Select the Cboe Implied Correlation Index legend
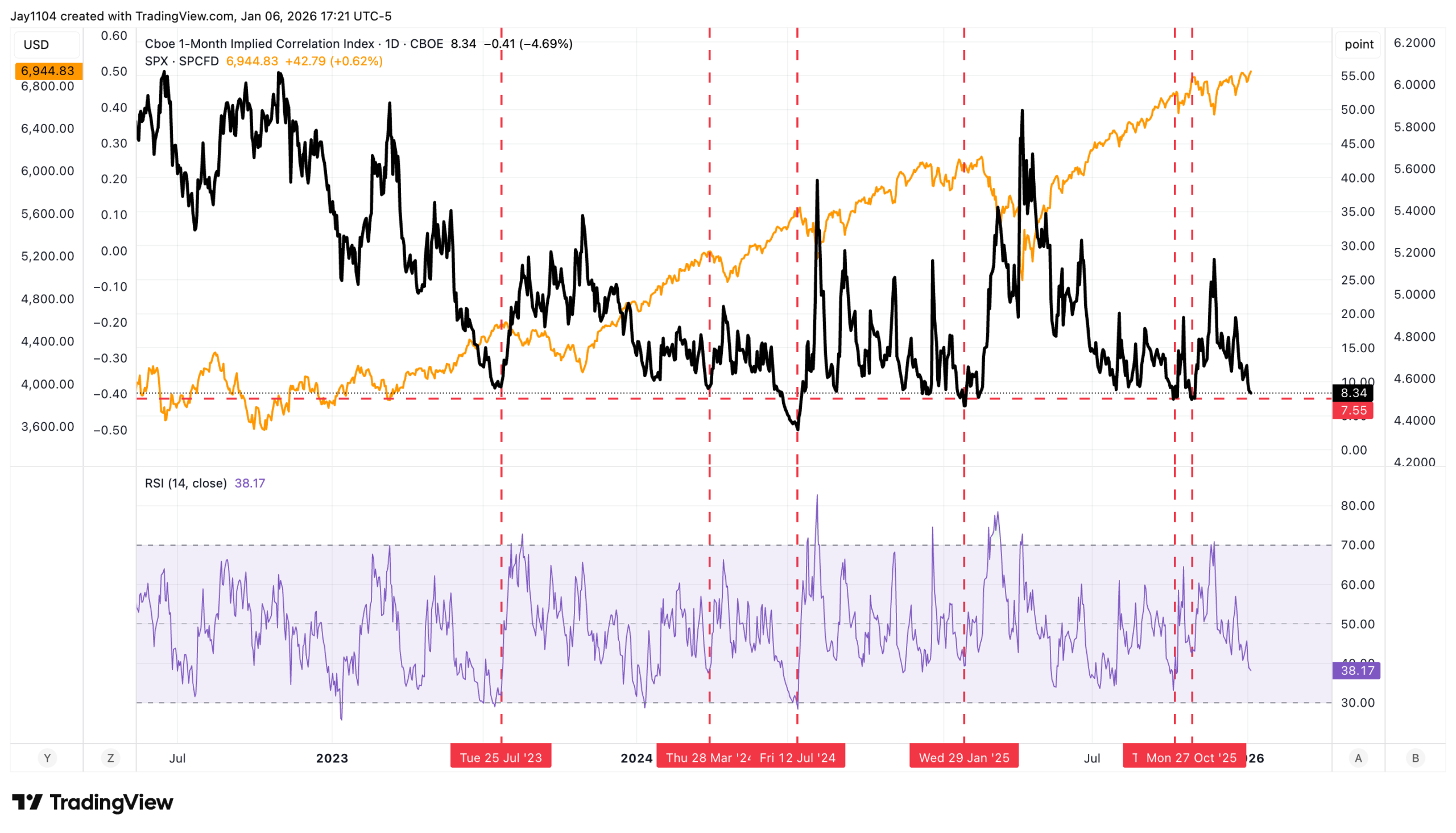Screen dimensions: 1456x833 point(293,44)
